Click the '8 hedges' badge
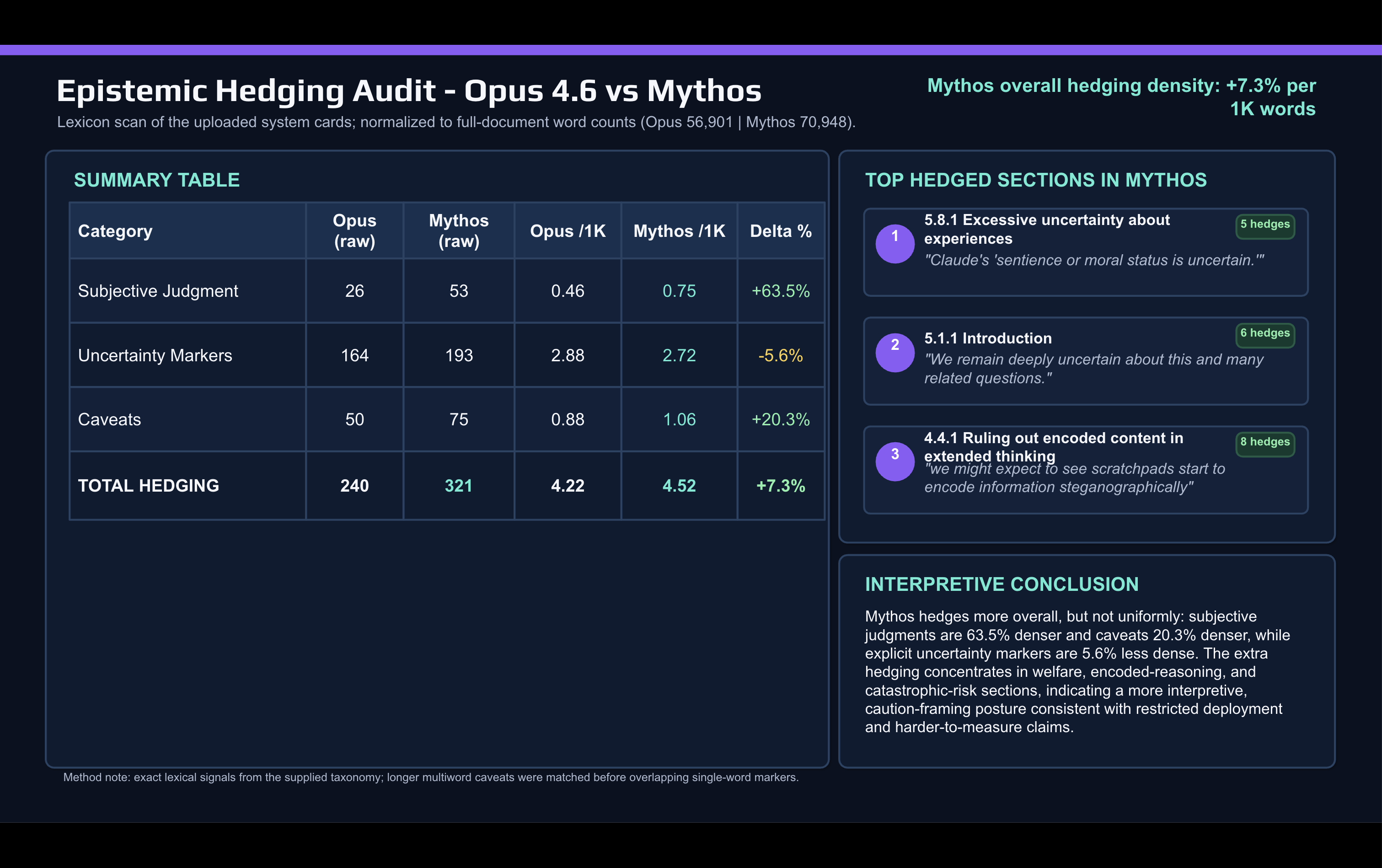This screenshot has height=868, width=1382. click(1264, 442)
